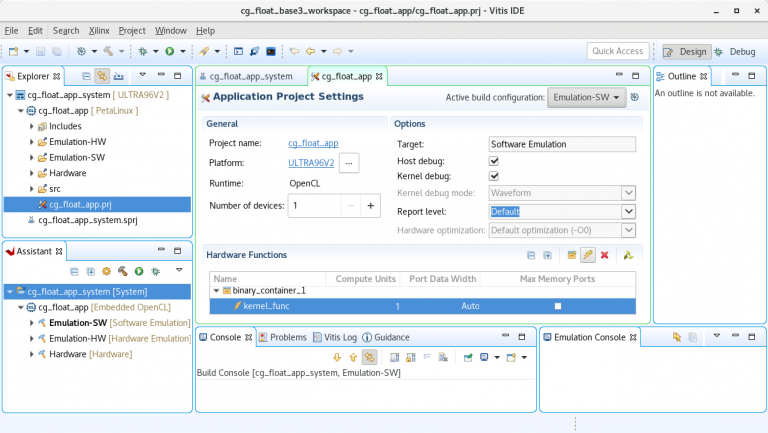Image resolution: width=768 pixels, height=433 pixels.
Task: Click the red X remove hardware function icon
Action: pyautogui.click(x=604, y=255)
